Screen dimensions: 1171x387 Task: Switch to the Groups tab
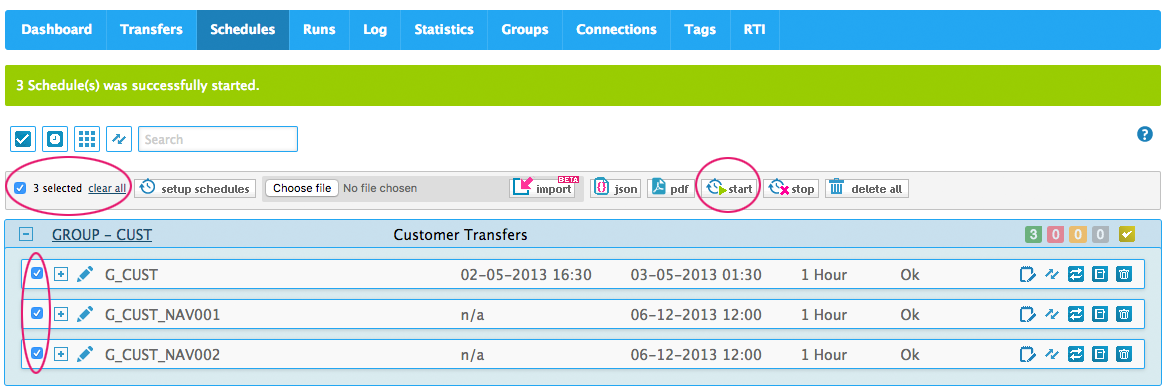(525, 30)
